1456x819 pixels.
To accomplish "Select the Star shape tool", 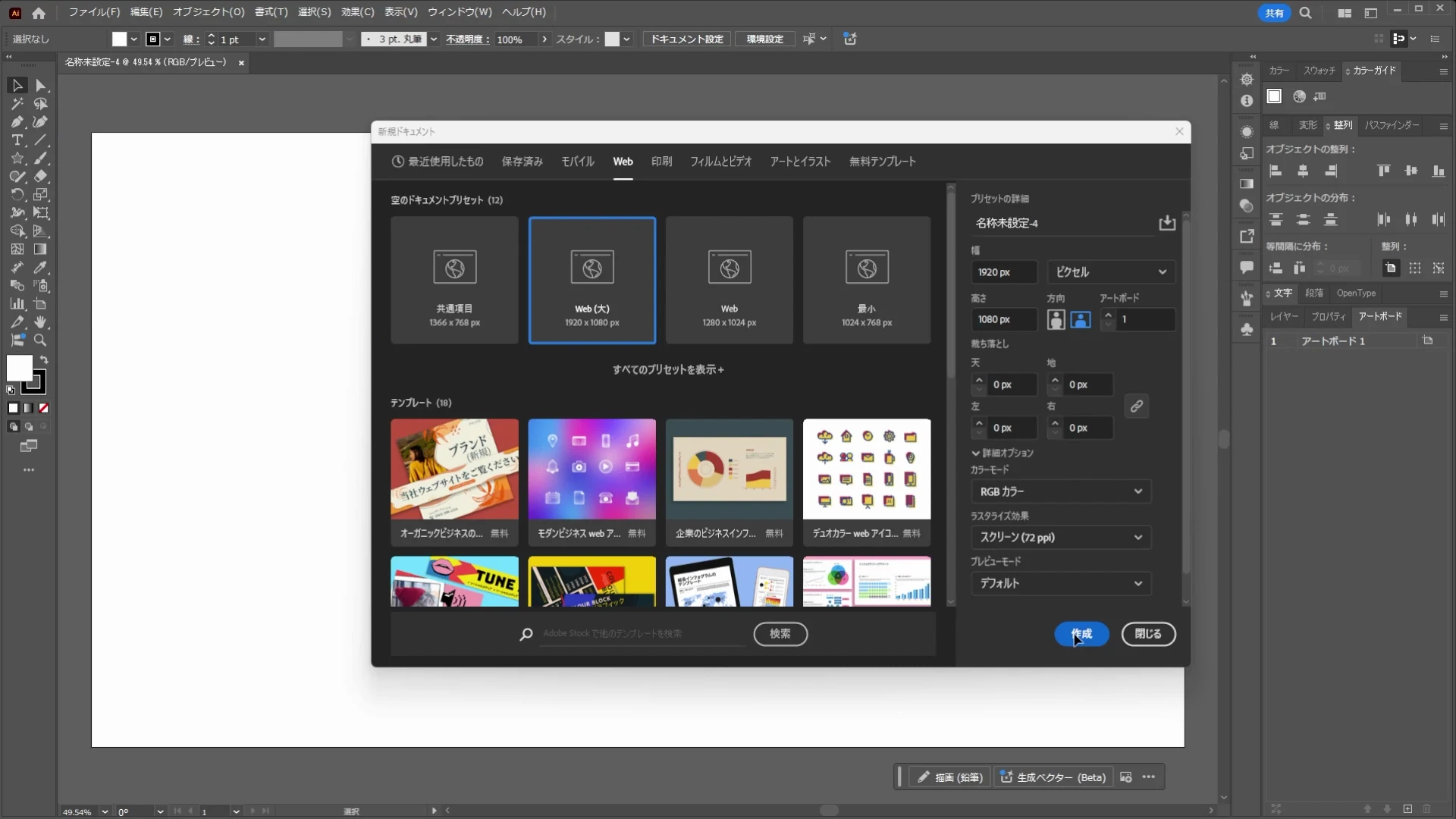I will pyautogui.click(x=17, y=158).
